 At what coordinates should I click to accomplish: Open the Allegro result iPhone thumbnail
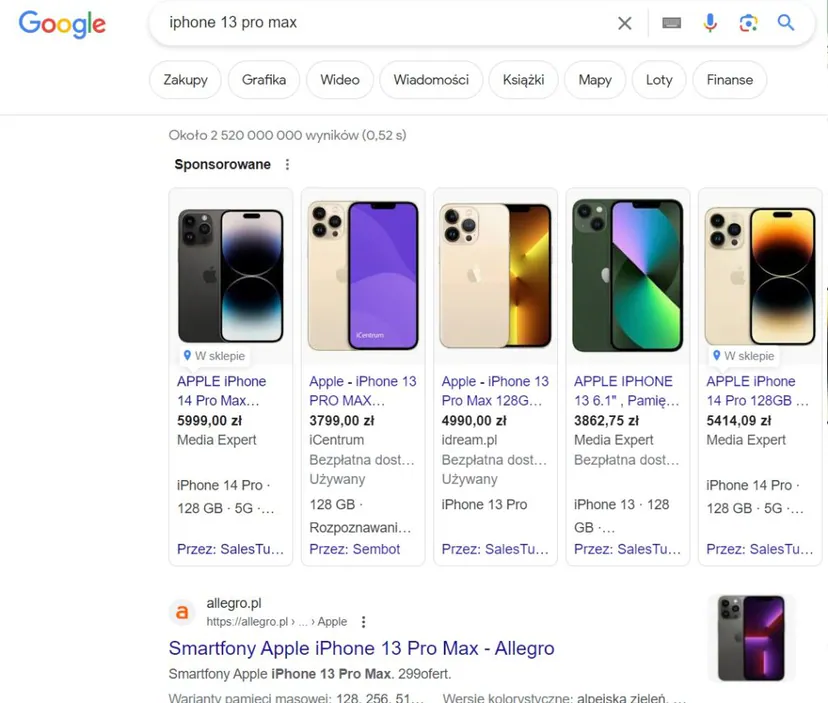(x=751, y=638)
